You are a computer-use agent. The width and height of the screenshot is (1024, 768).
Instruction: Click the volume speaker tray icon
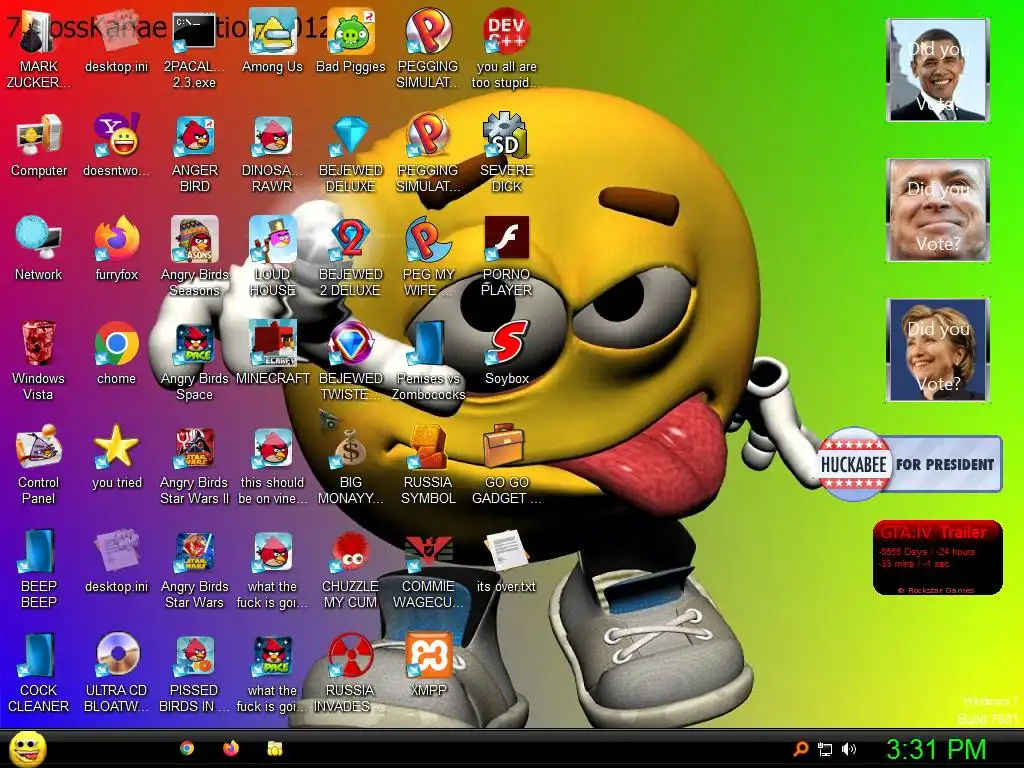pos(848,750)
